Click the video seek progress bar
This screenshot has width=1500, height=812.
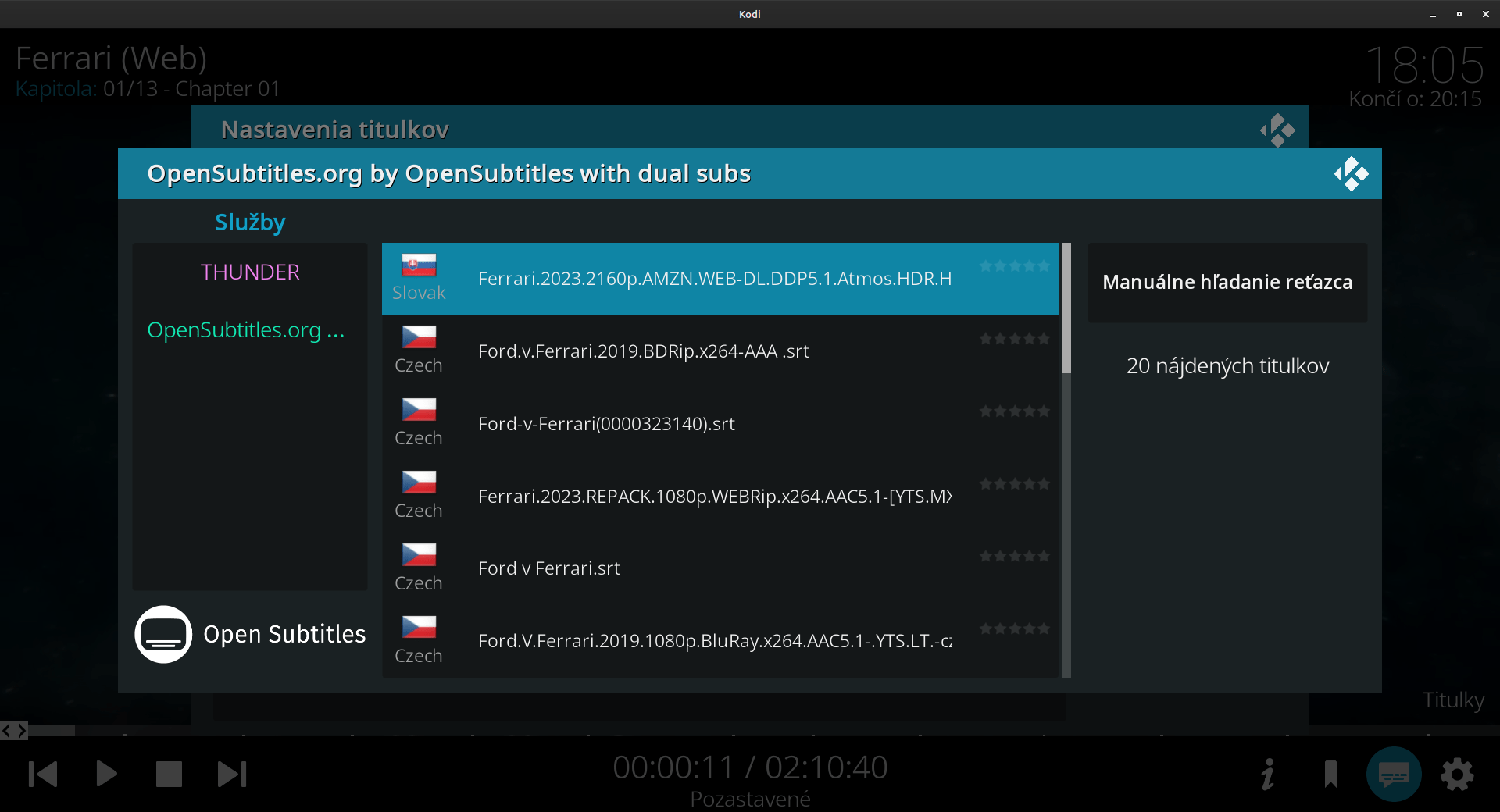(x=750, y=731)
